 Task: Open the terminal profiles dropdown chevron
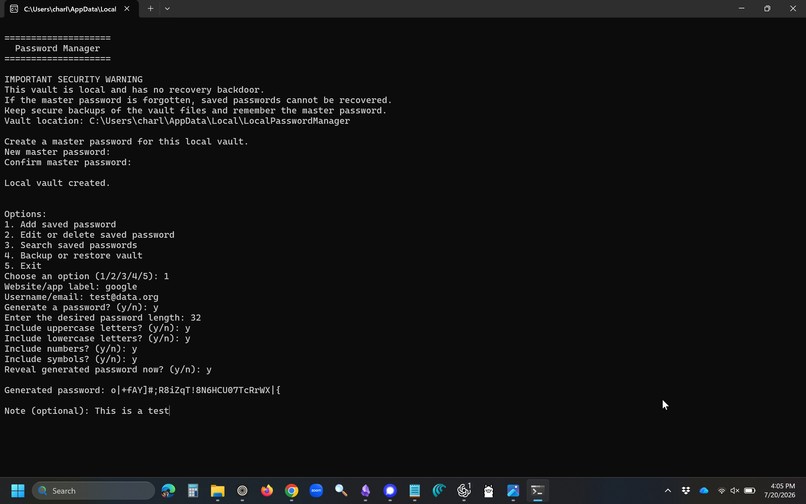click(x=167, y=8)
